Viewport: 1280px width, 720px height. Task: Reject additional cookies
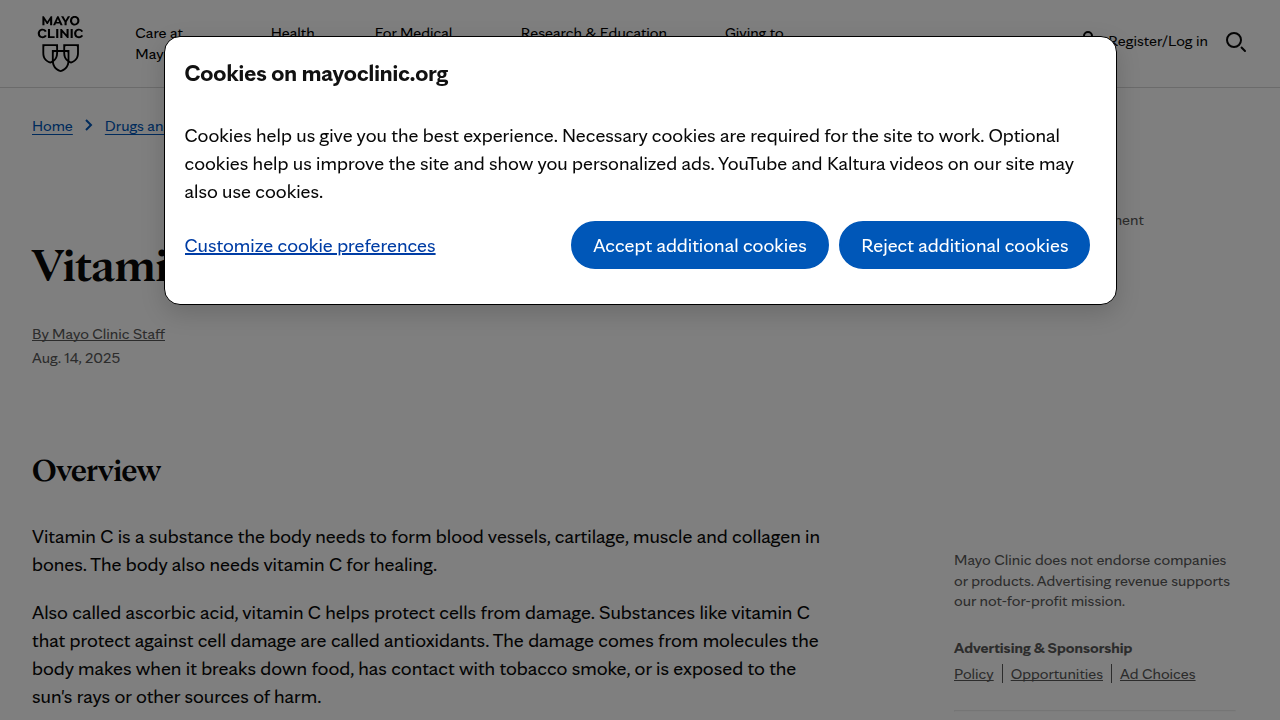[964, 245]
